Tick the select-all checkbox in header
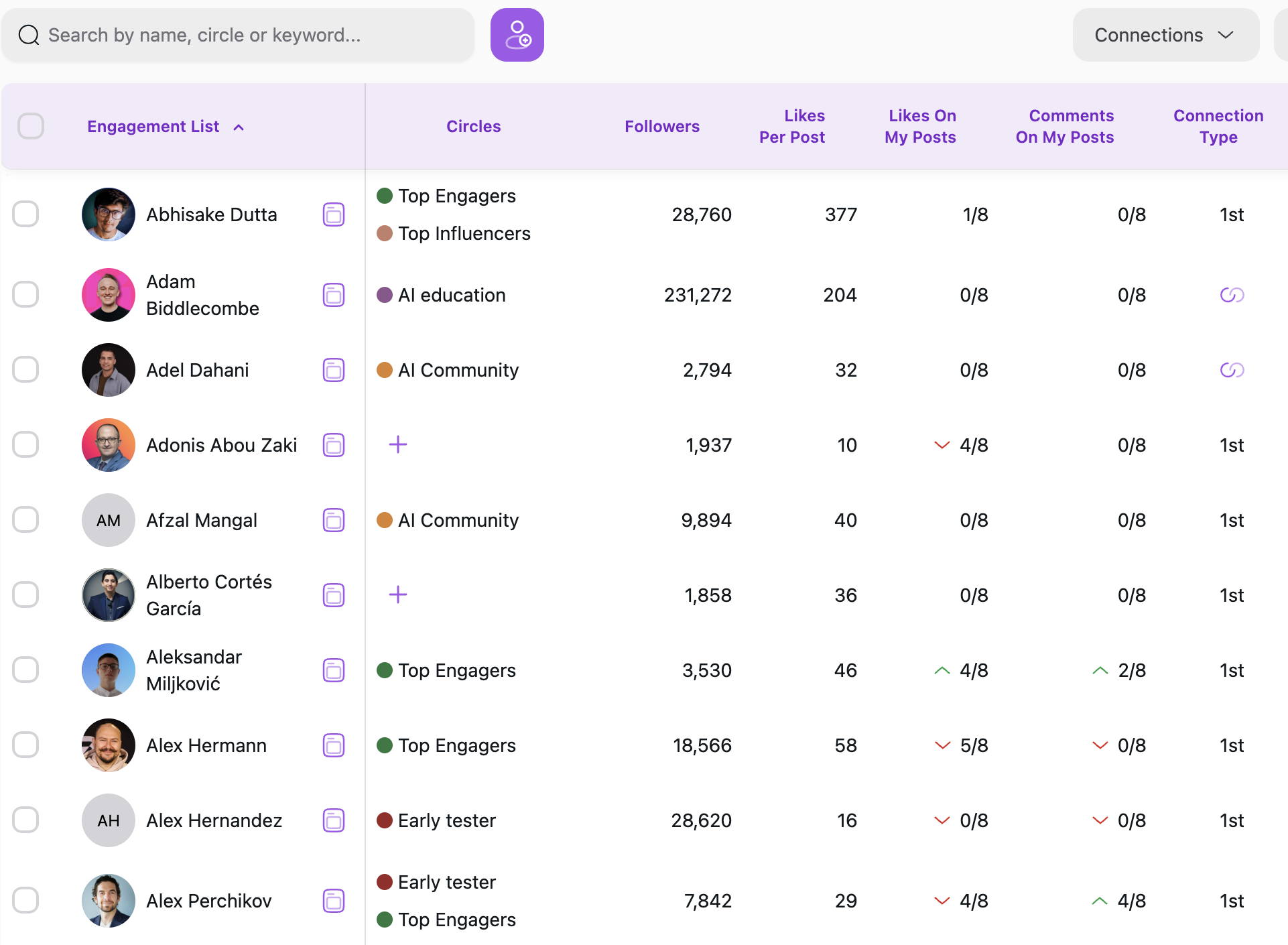Viewport: 1288px width, 945px height. point(31,126)
